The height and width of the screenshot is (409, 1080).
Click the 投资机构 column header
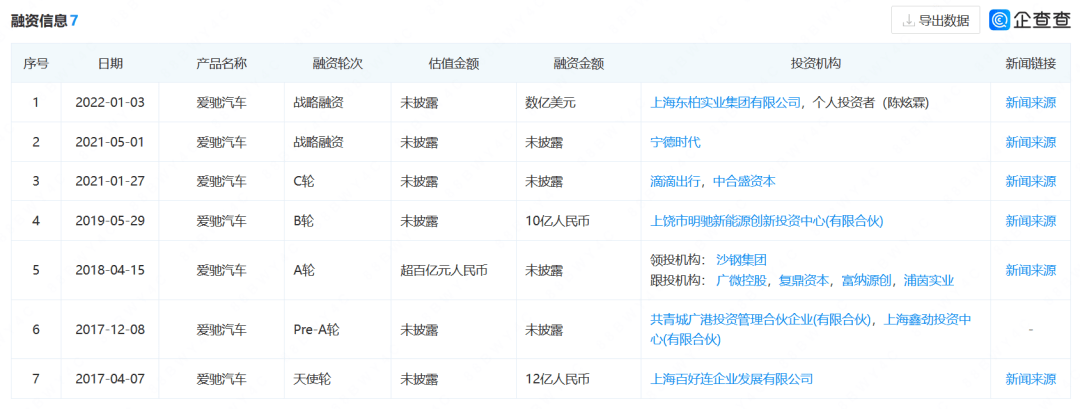[816, 63]
